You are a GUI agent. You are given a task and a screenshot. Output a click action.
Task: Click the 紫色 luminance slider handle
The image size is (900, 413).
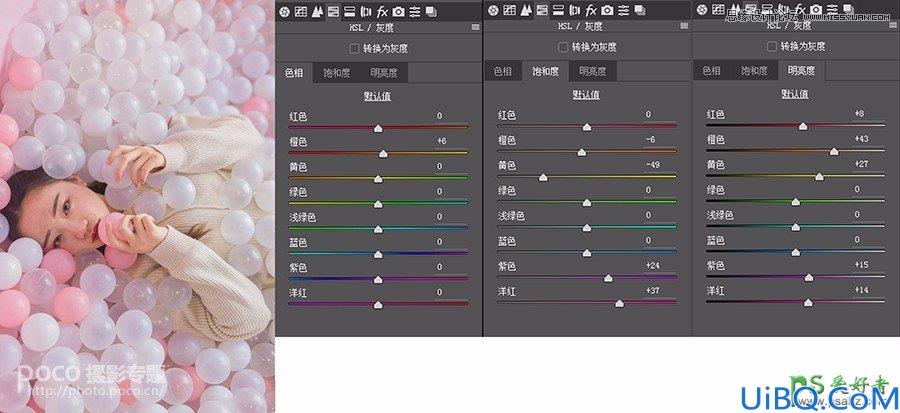point(808,278)
